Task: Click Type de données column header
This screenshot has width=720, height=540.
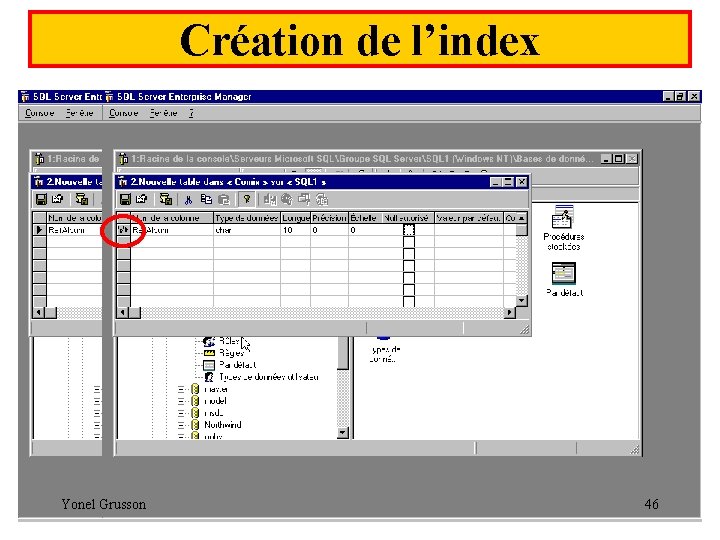Action: click(x=247, y=218)
